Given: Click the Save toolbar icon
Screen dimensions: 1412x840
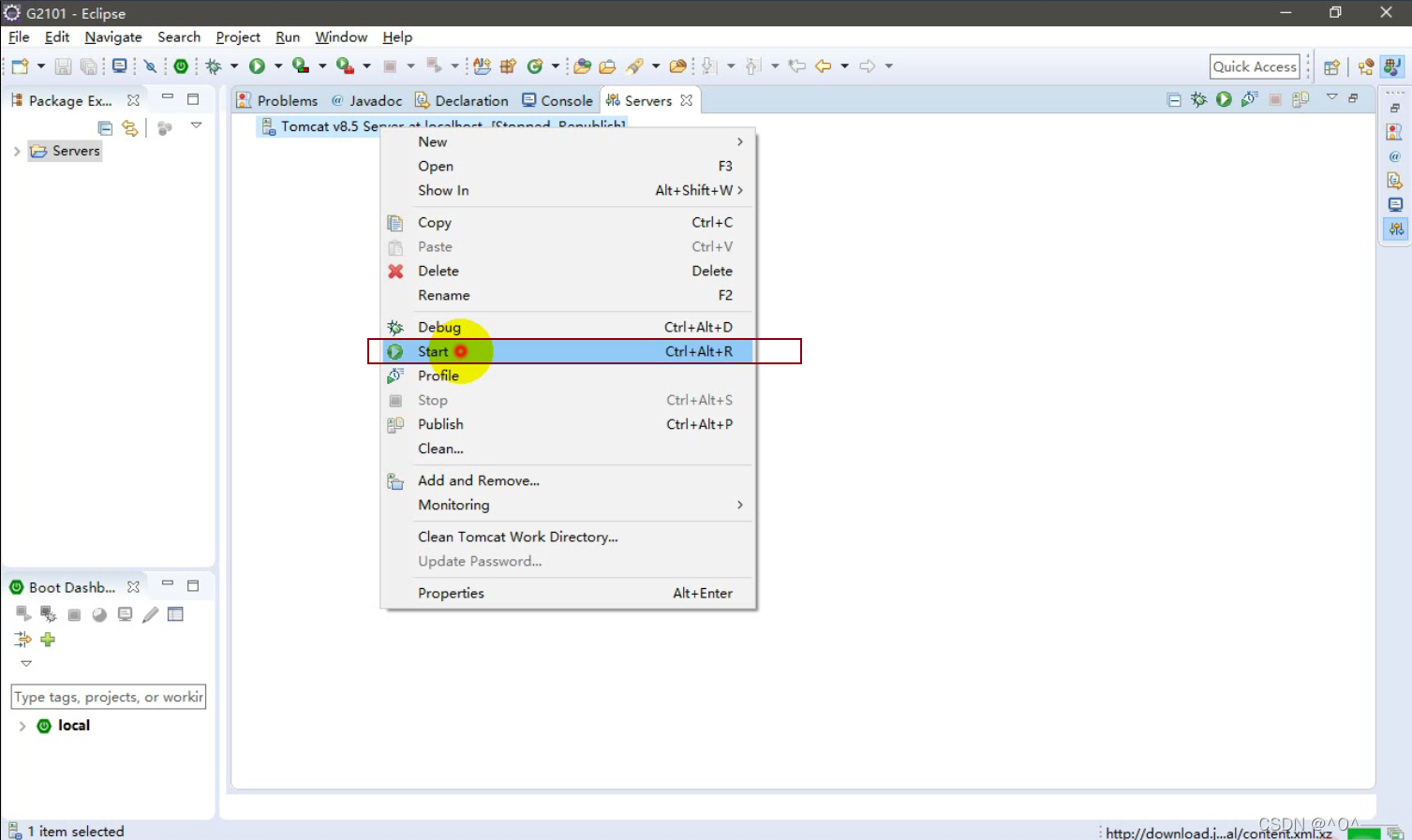Looking at the screenshot, I should click(63, 66).
